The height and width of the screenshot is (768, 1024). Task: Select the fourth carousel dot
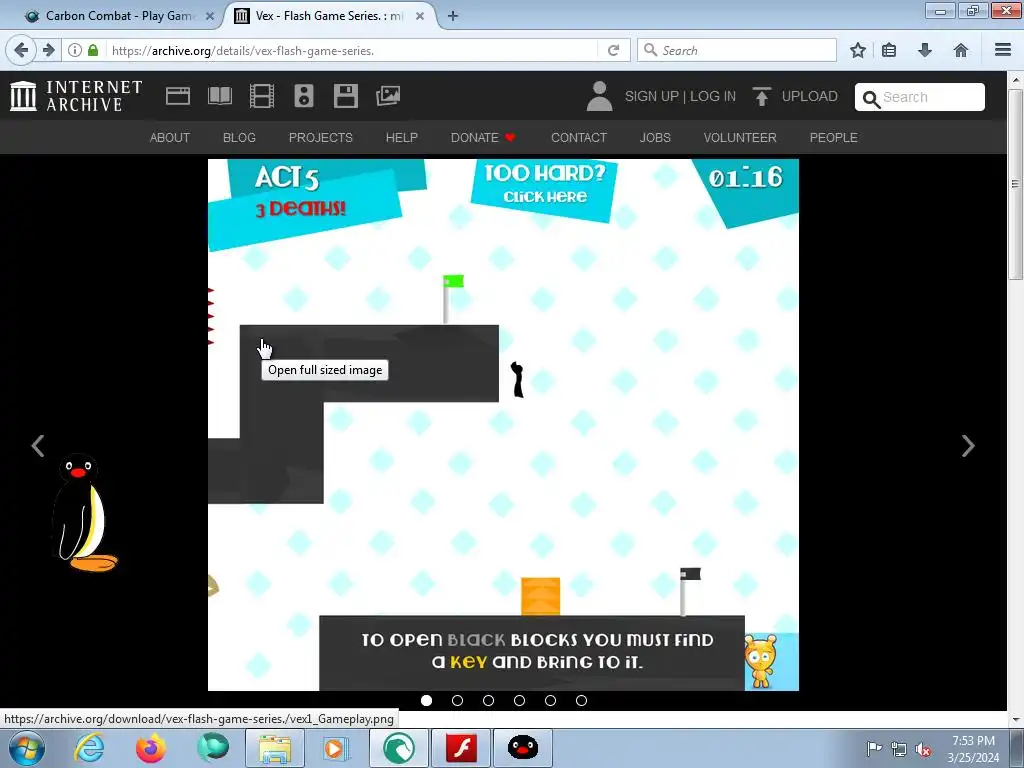click(519, 701)
